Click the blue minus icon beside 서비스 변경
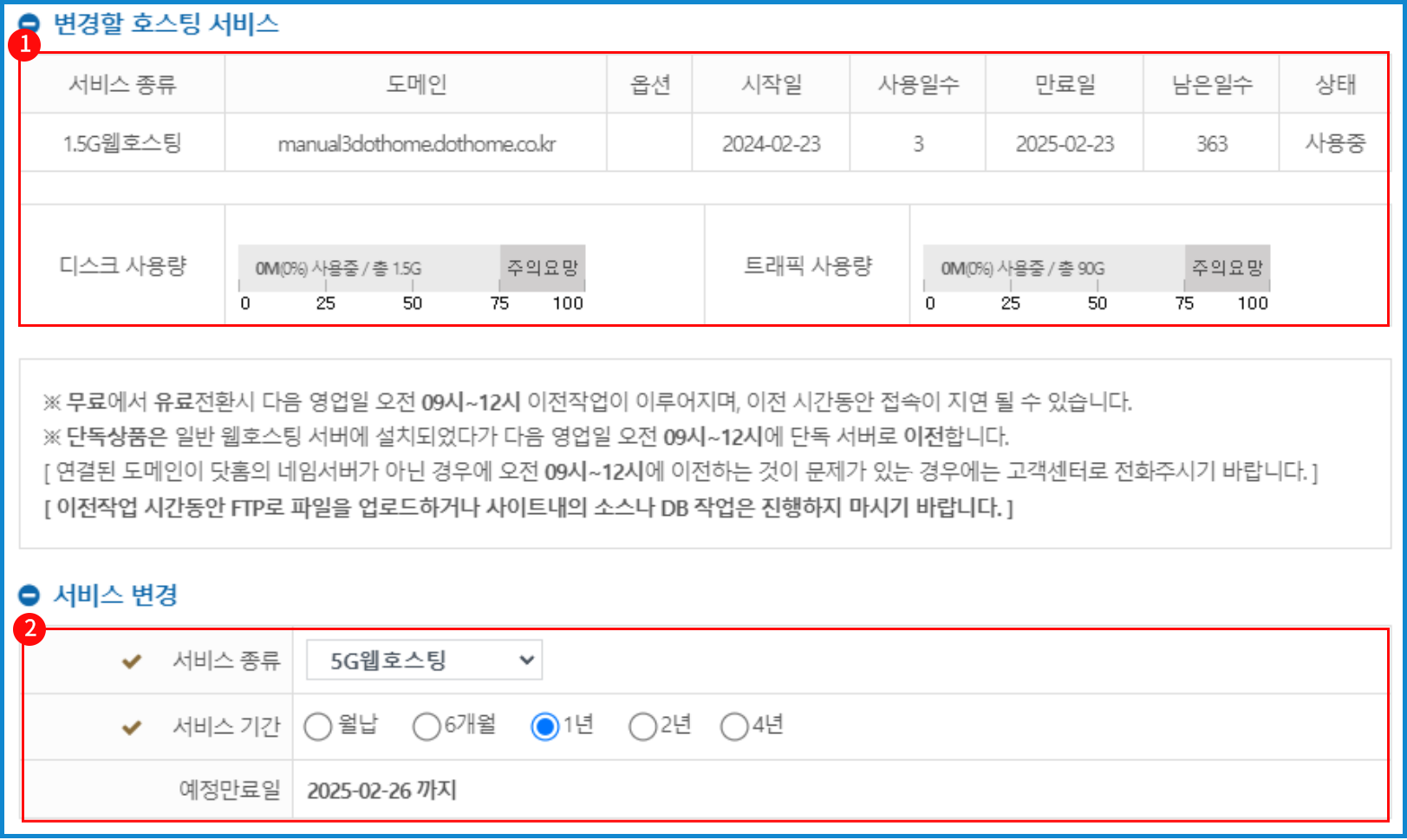This screenshot has height=840, width=1407. point(29,595)
